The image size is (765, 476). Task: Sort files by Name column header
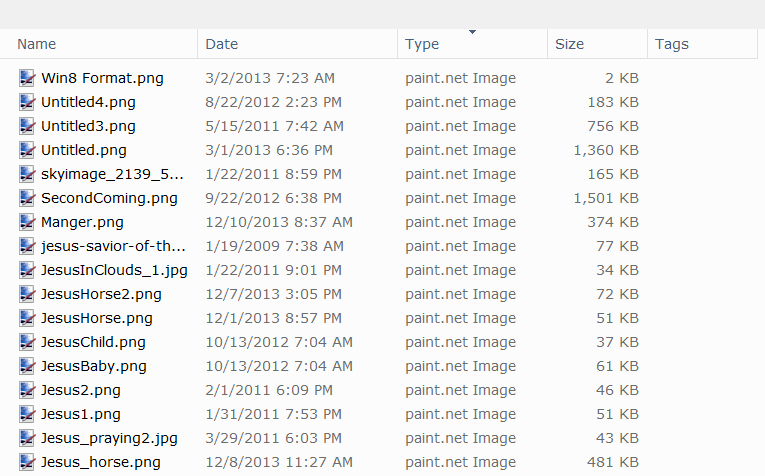pos(37,44)
